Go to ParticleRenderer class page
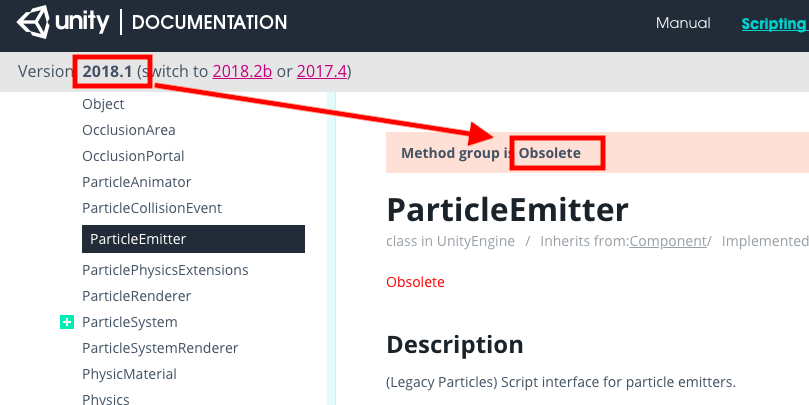 pos(137,296)
